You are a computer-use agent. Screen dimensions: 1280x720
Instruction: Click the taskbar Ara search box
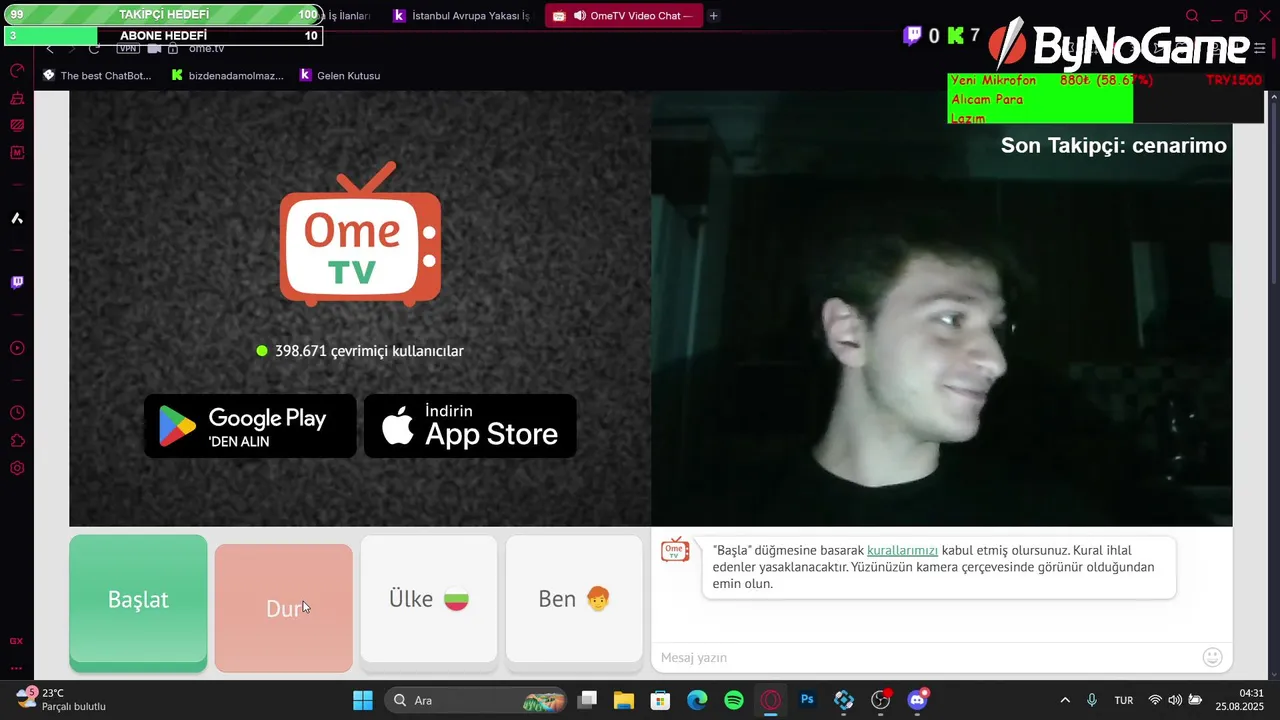(475, 700)
